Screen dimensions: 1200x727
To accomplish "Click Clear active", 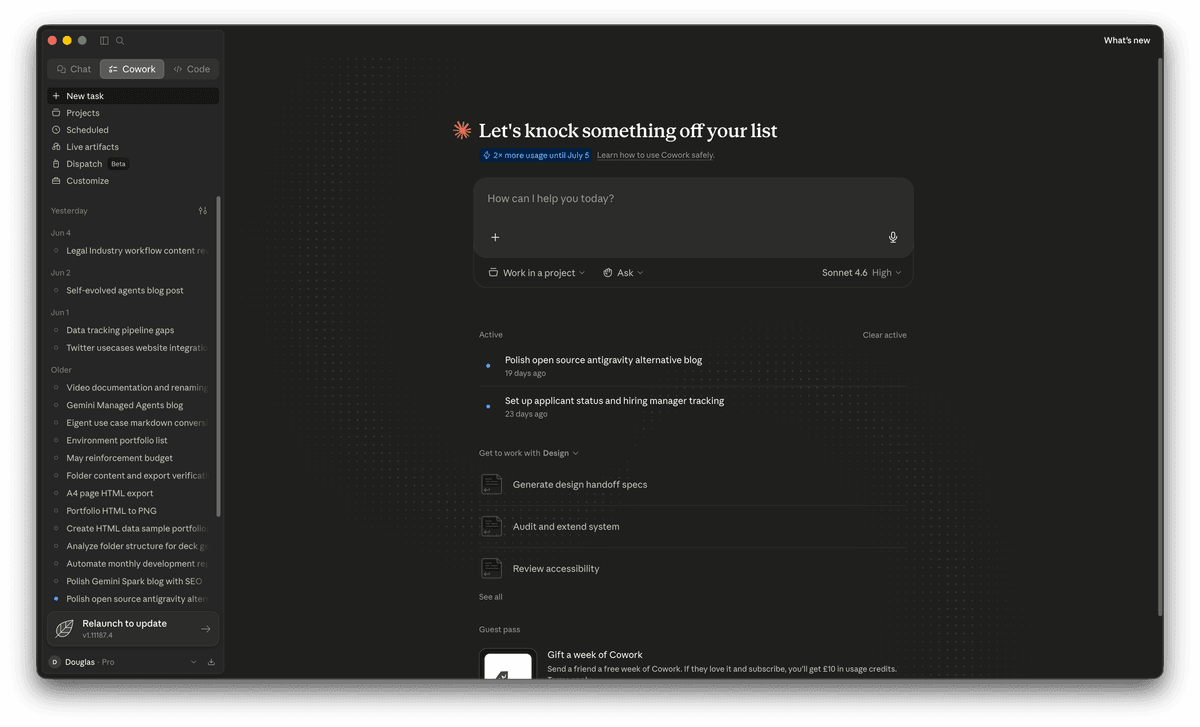I will pos(885,335).
